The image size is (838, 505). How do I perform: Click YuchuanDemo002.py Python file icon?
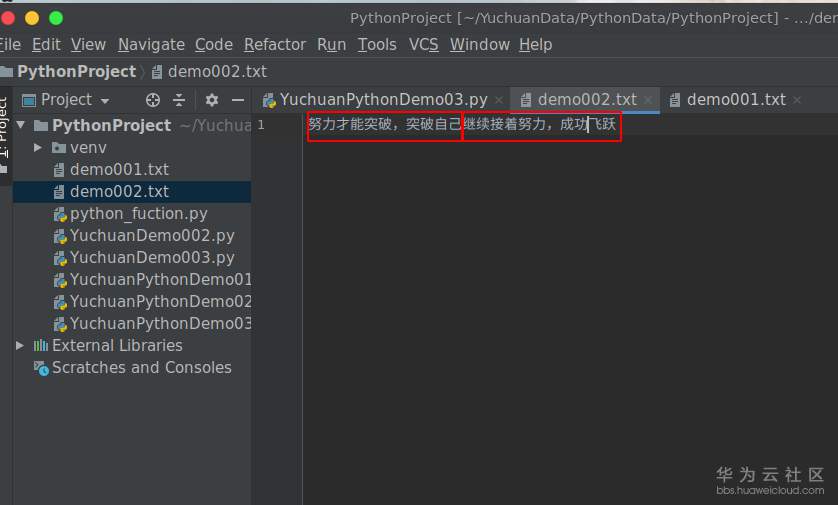(60, 236)
